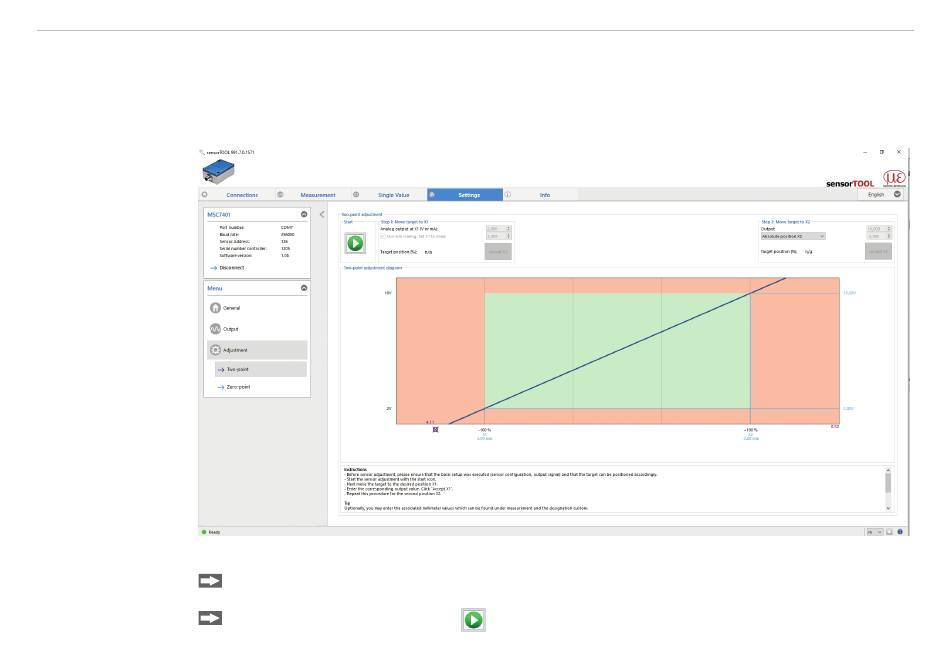Start the two-point adjustment with green play button
The width and height of the screenshot is (950, 665).
point(355,243)
